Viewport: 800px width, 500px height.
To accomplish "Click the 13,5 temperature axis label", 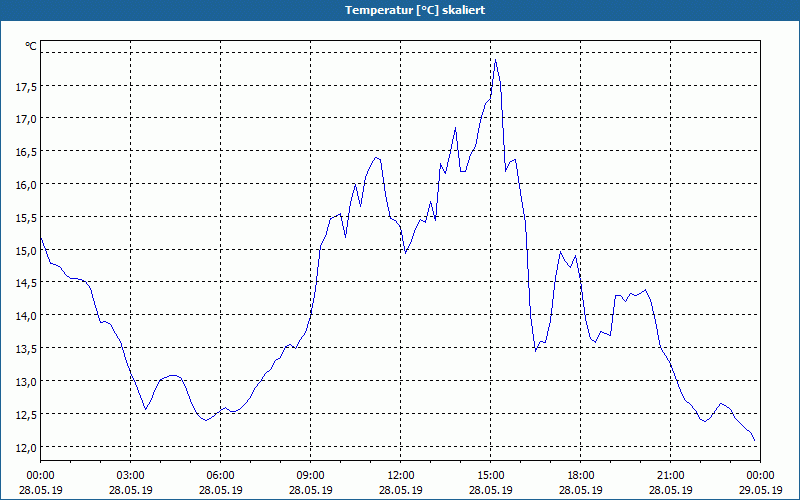I will pyautogui.click(x=26, y=348).
